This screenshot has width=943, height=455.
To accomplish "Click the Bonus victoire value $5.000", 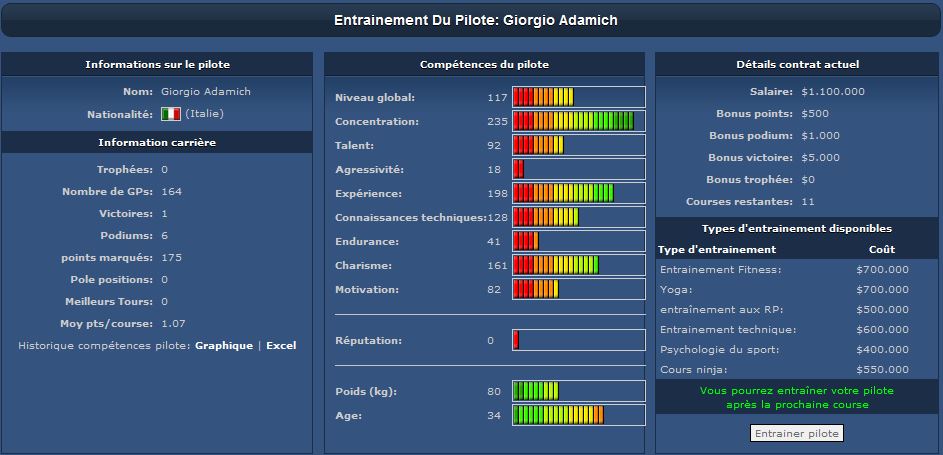I will tap(820, 157).
